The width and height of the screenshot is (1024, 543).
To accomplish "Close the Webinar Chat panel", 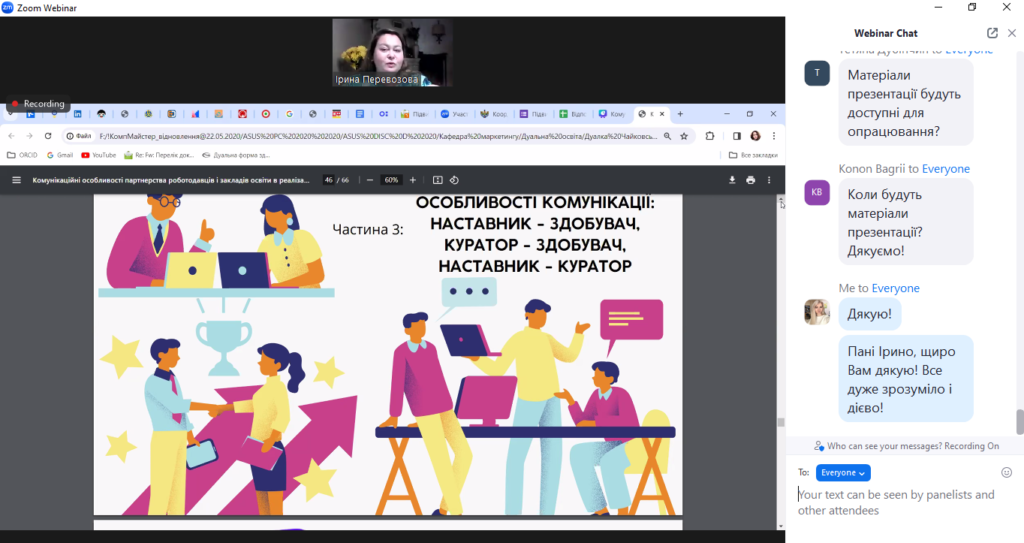I will coord(1010,33).
